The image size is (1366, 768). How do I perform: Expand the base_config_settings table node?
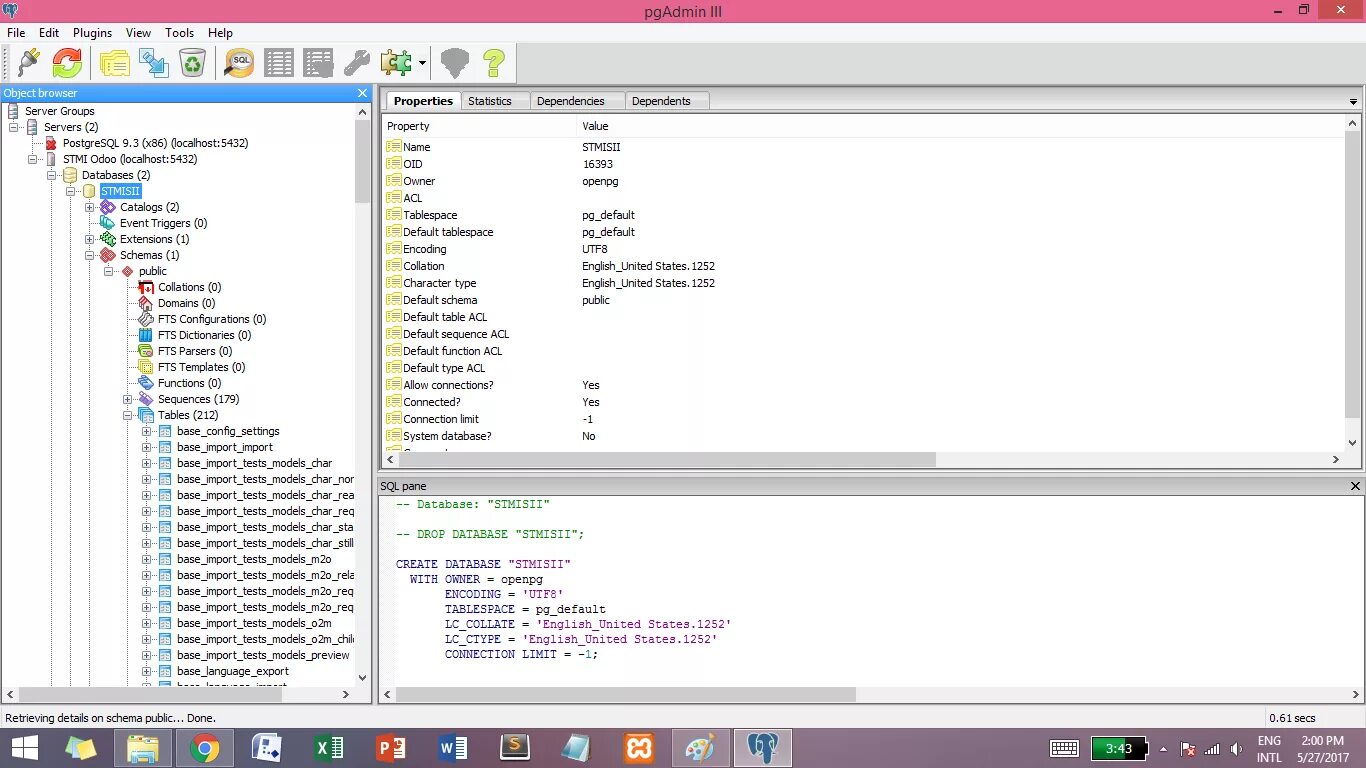click(x=147, y=431)
